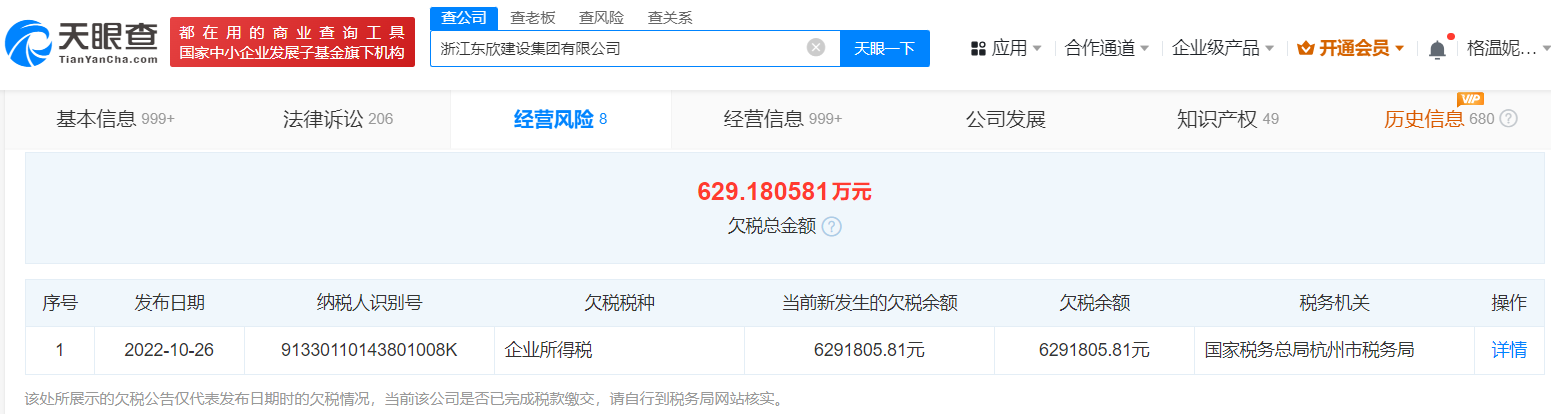Click the 当前新发生的欠税余额 column header
This screenshot has width=1551, height=414.
pos(869,302)
